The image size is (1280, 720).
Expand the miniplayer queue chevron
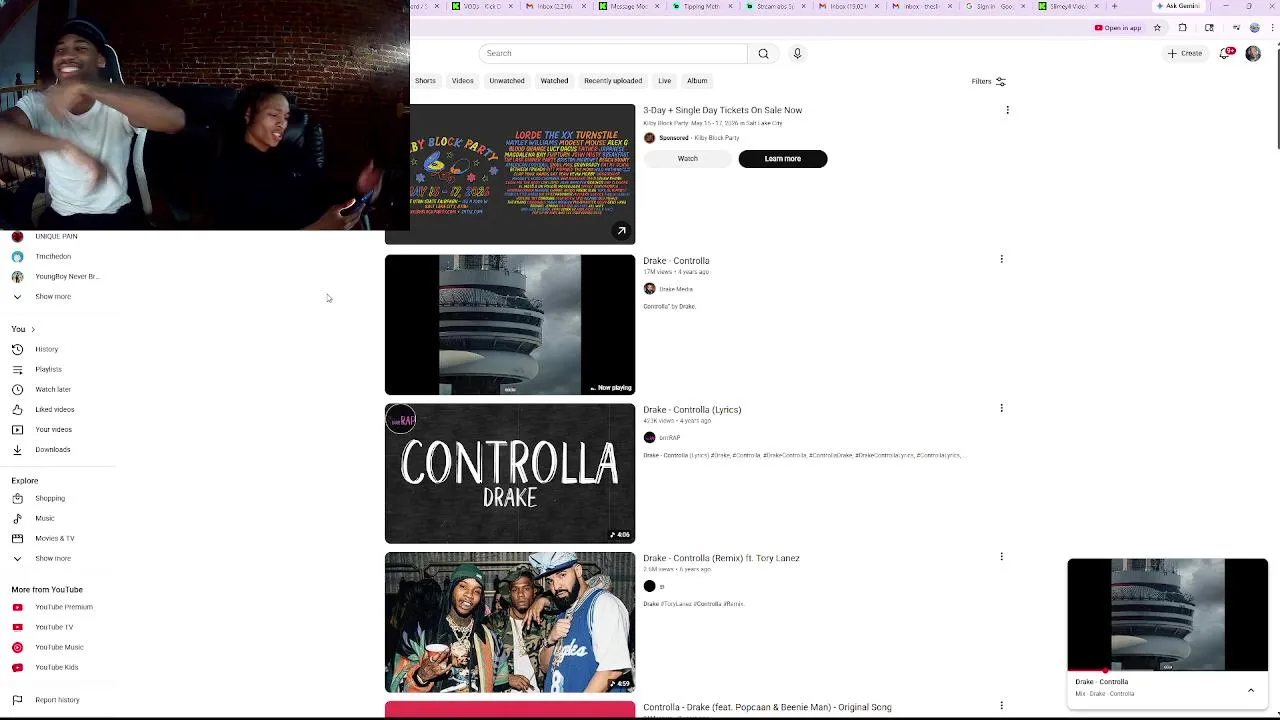click(1250, 690)
